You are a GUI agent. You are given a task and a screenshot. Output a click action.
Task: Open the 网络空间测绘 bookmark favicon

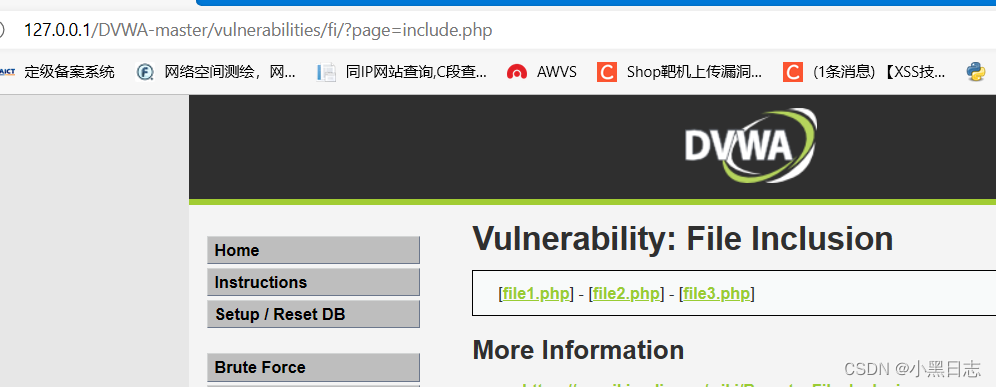[145, 72]
